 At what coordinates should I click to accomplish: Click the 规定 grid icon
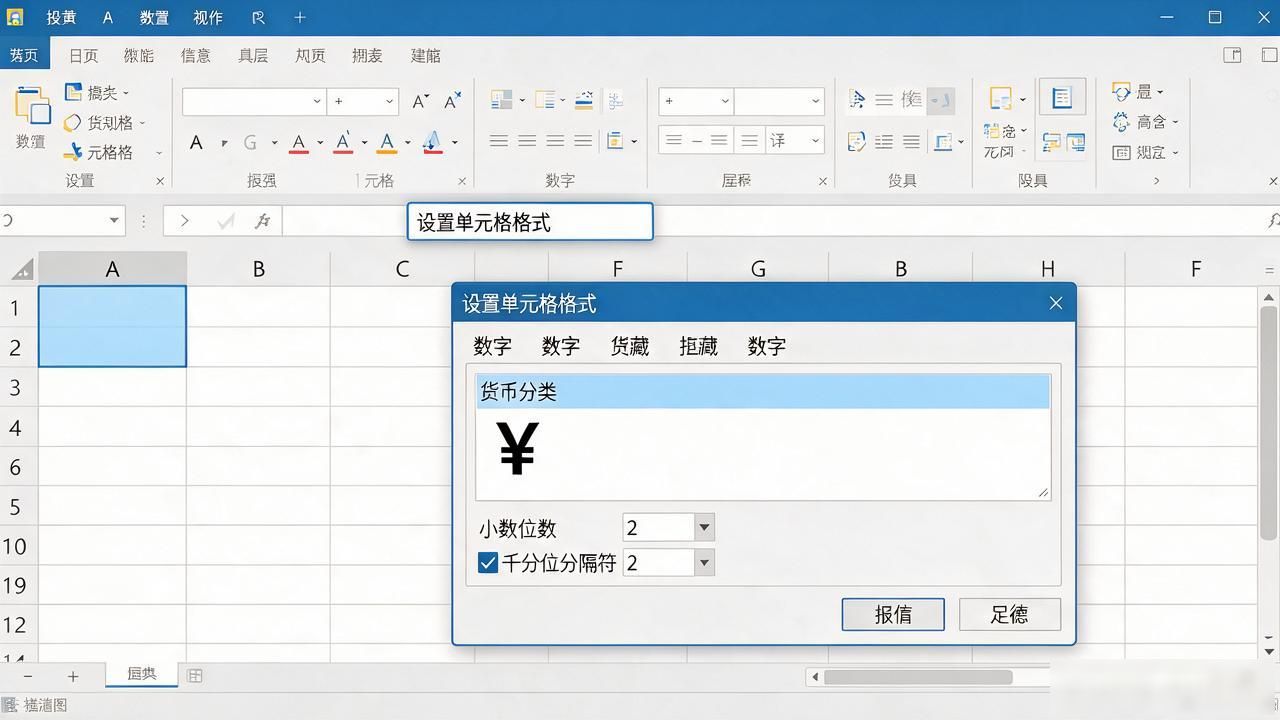click(x=1121, y=152)
